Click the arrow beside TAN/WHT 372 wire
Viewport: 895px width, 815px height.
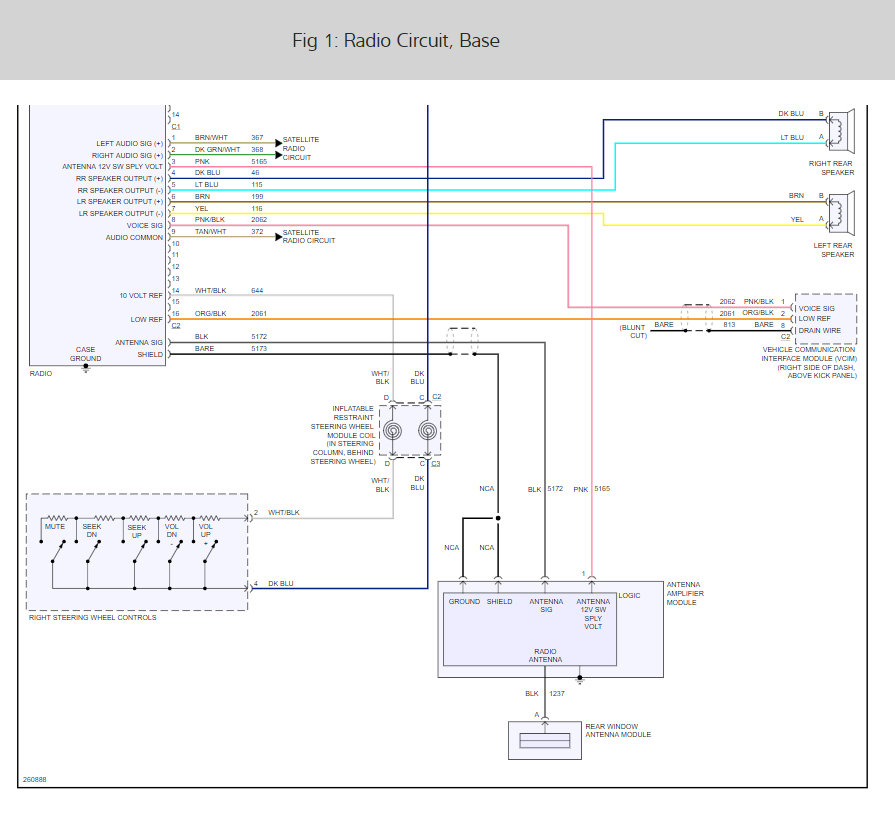click(x=279, y=237)
